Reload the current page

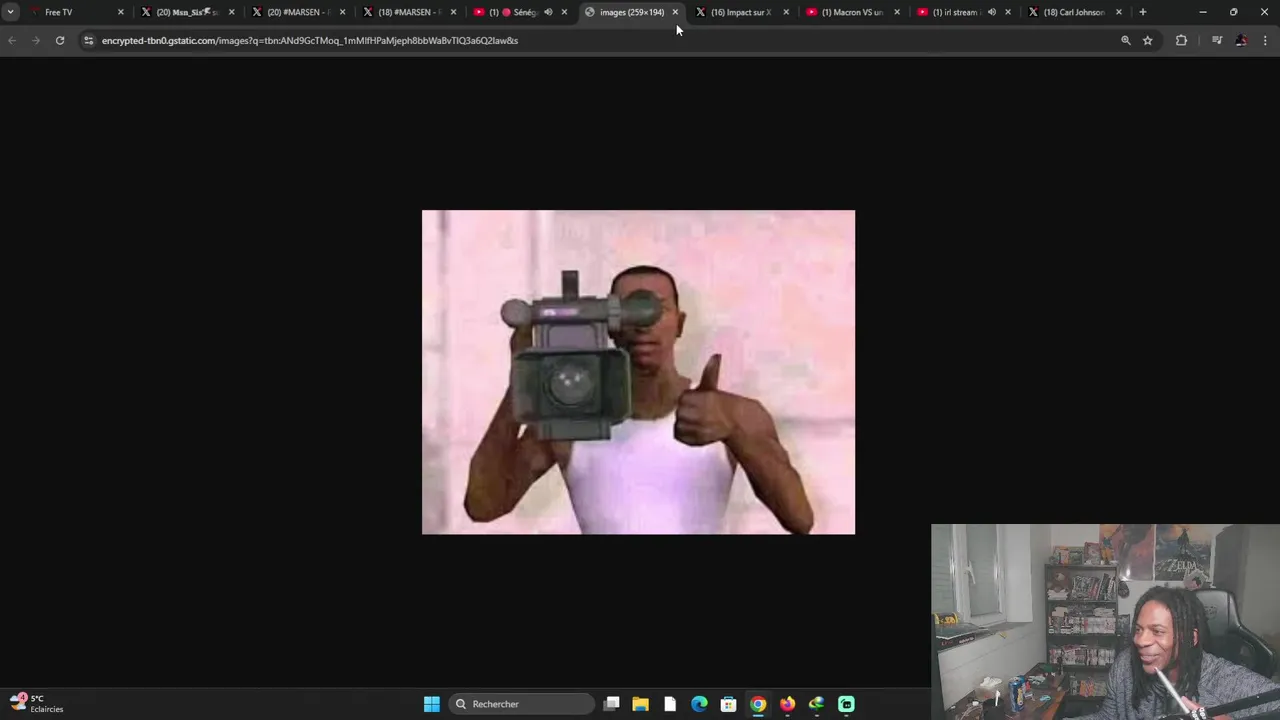[60, 40]
